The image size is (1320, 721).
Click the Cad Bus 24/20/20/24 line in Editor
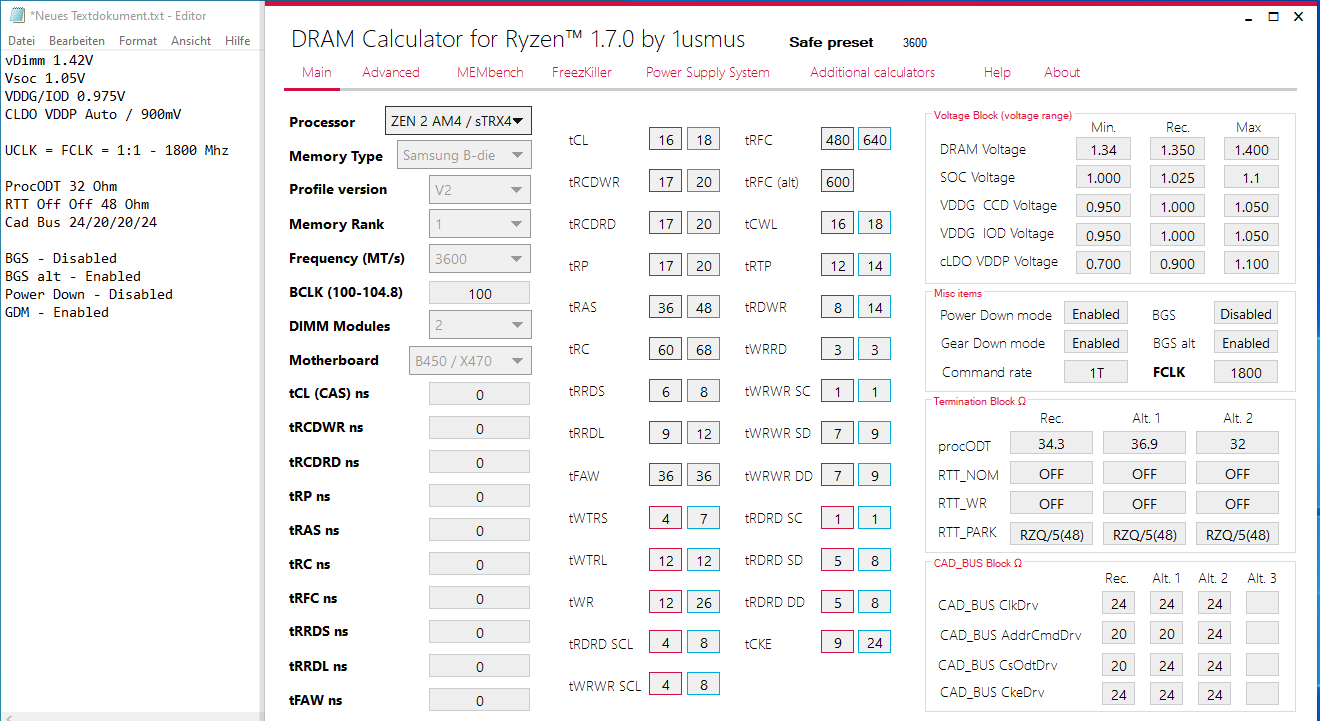point(81,222)
